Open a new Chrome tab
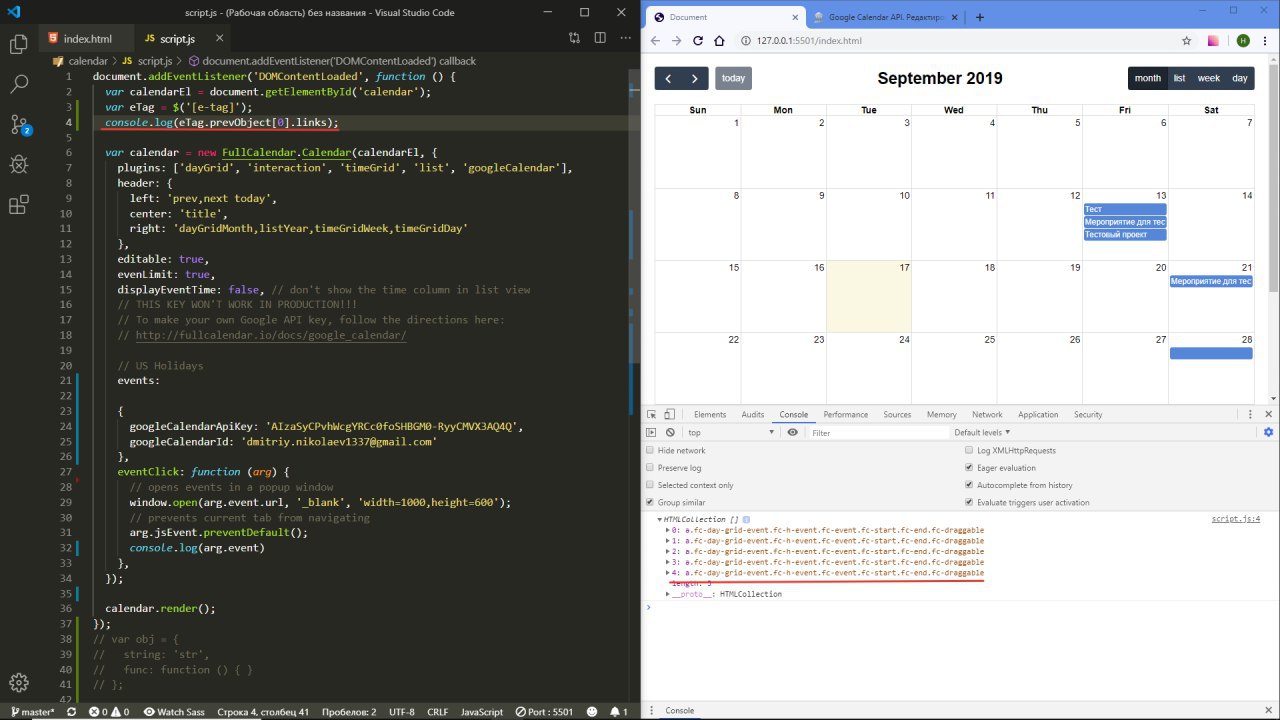The width and height of the screenshot is (1280, 720). pos(979,17)
